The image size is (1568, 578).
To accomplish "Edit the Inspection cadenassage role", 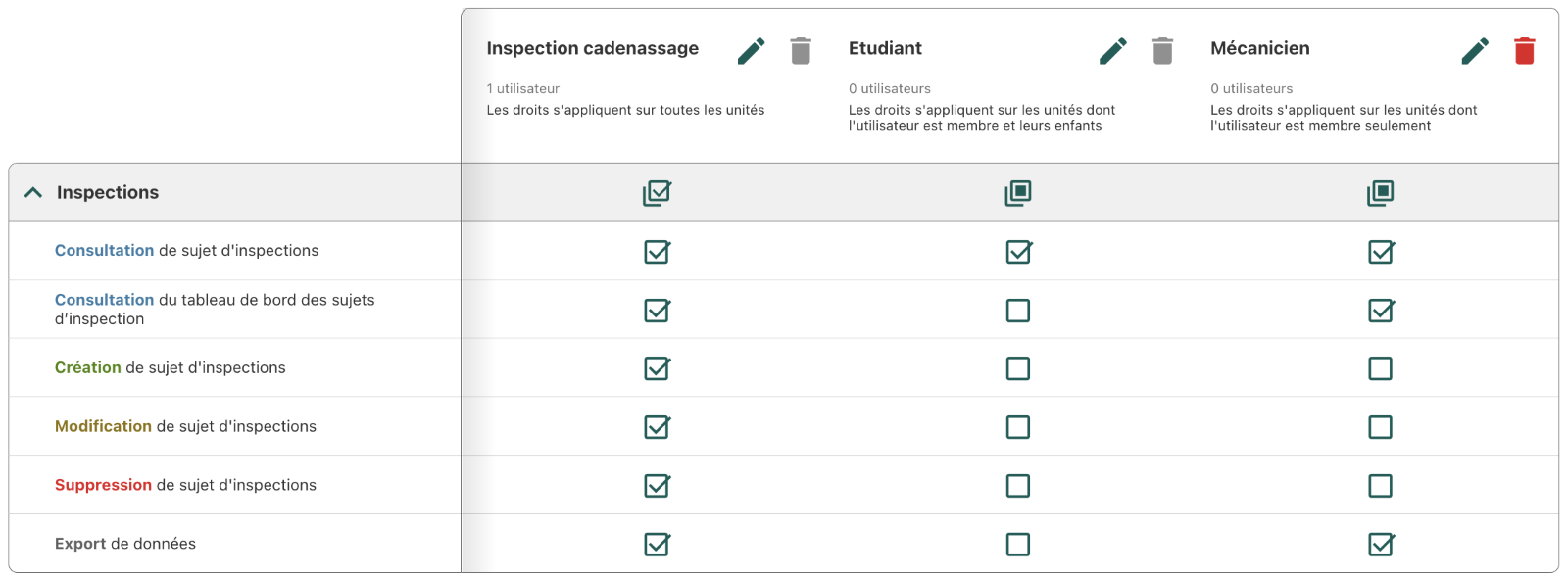I will (x=751, y=51).
